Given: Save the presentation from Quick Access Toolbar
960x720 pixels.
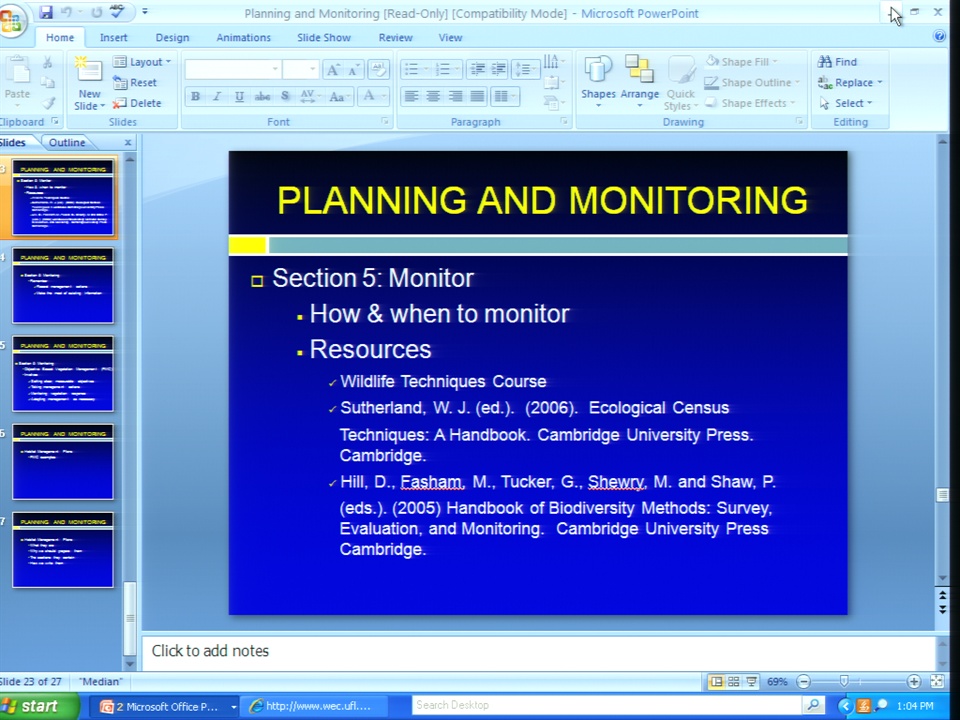Looking at the screenshot, I should (x=46, y=12).
